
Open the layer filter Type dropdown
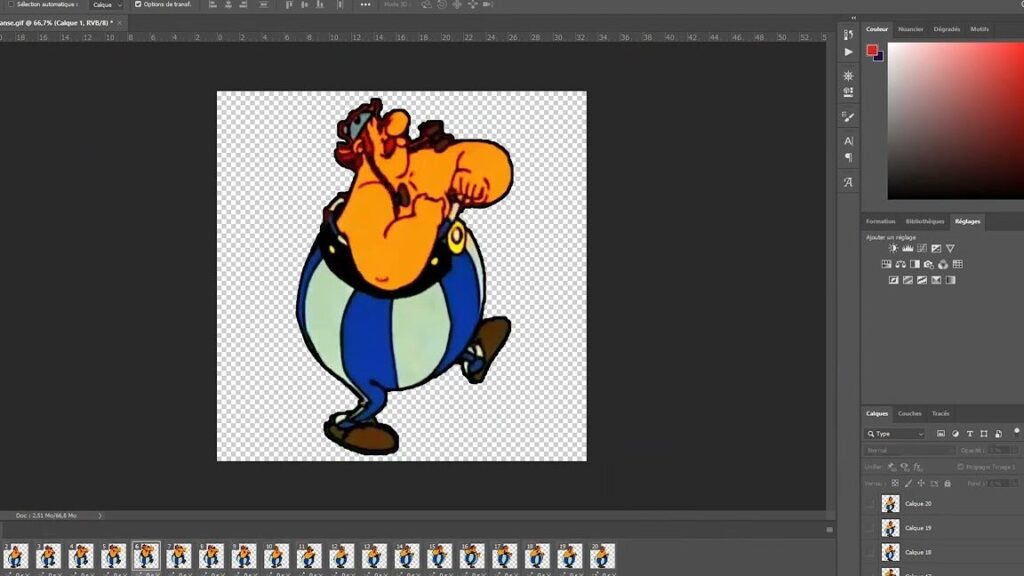coord(895,434)
